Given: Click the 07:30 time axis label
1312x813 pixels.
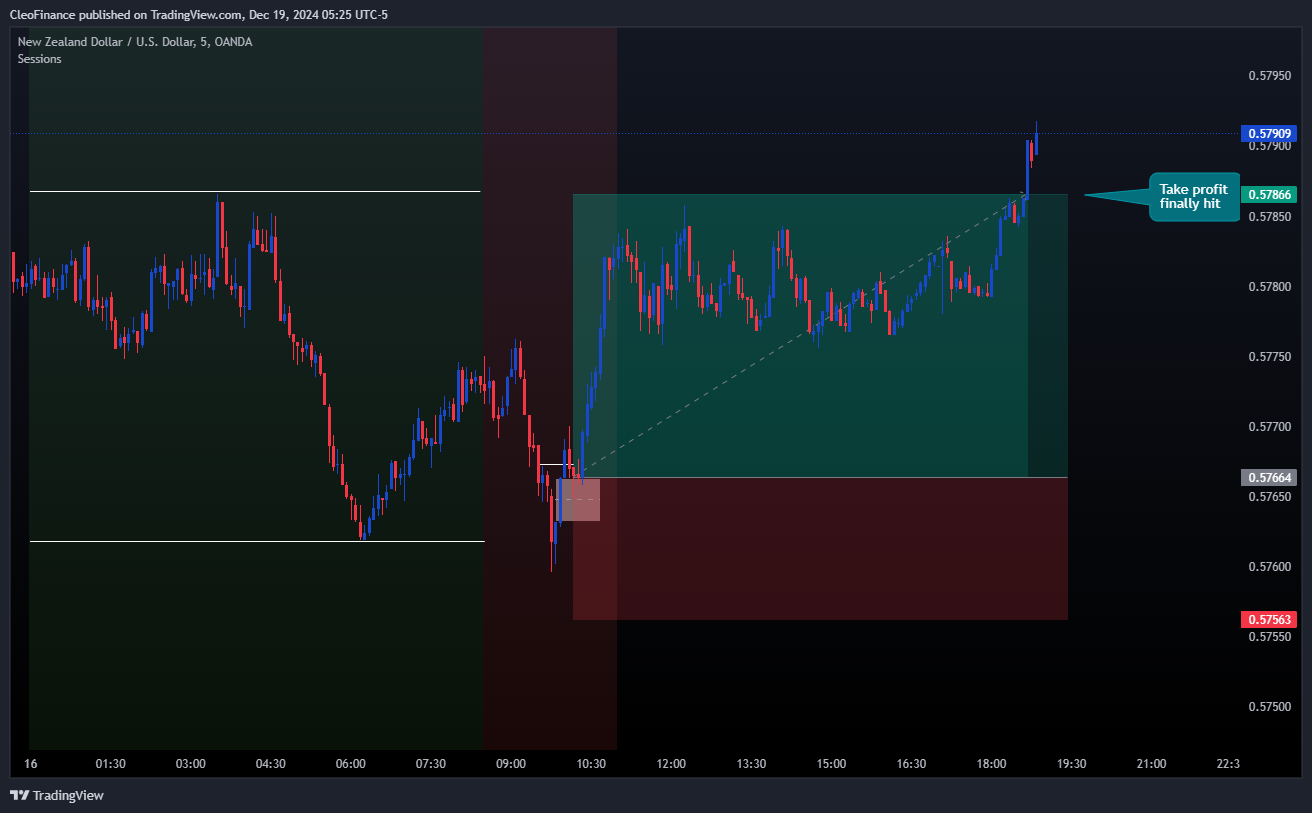Looking at the screenshot, I should 431,764.
